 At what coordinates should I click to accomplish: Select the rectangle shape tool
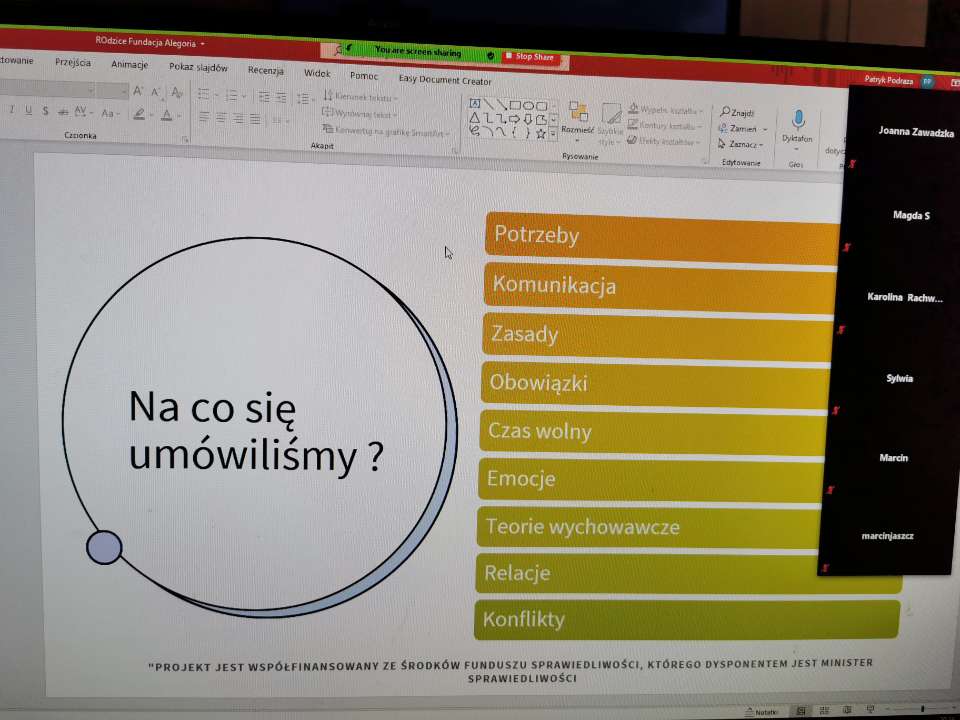515,105
